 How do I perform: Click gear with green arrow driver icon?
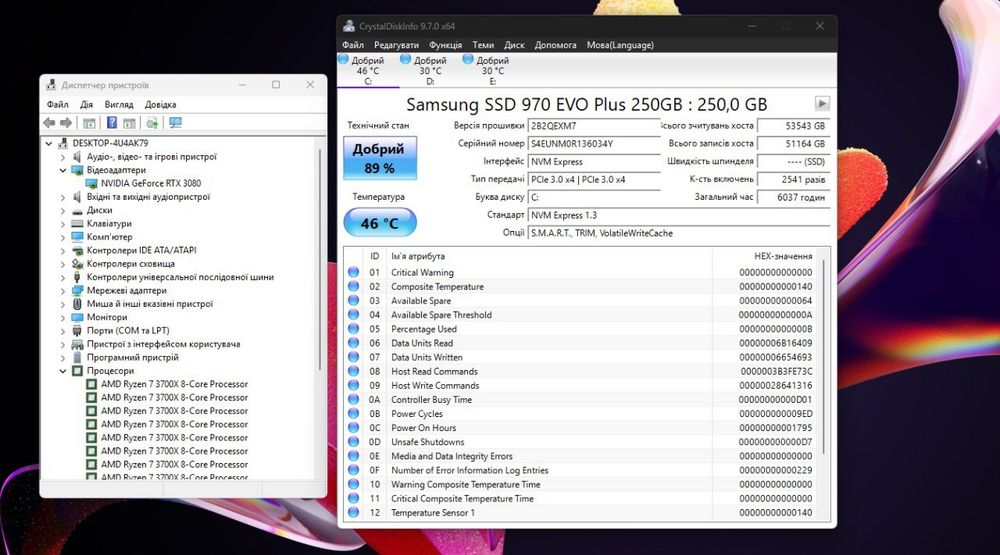152,122
